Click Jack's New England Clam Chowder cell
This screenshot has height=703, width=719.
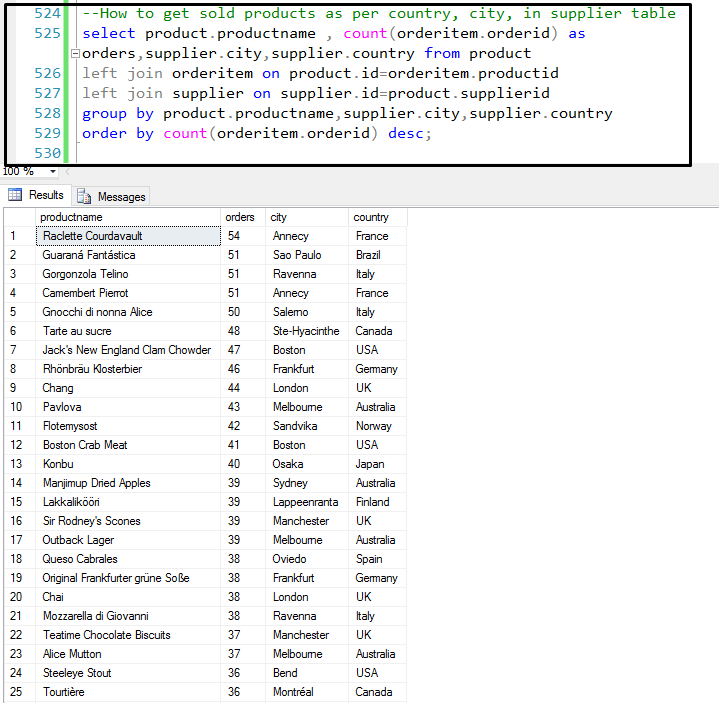click(x=128, y=350)
